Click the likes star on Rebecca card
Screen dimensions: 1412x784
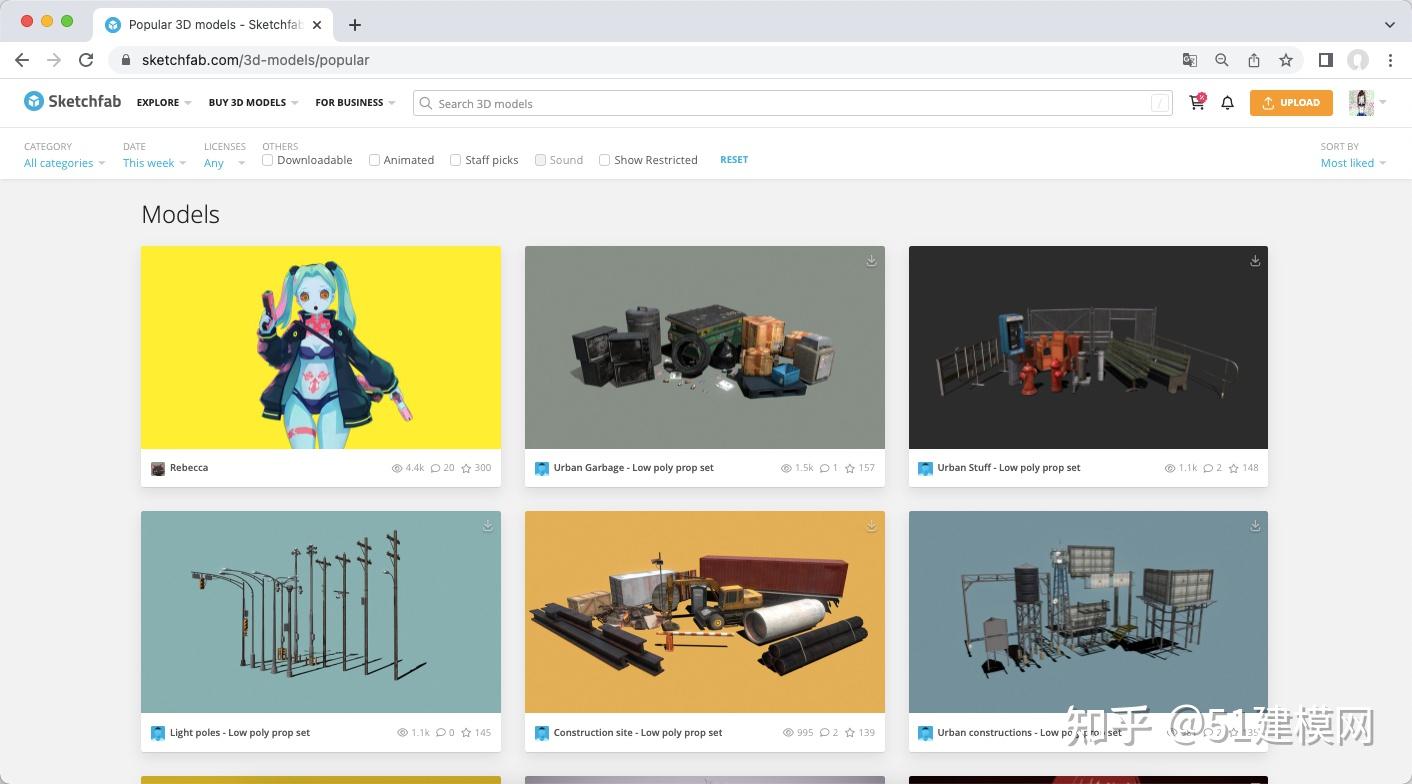click(466, 468)
